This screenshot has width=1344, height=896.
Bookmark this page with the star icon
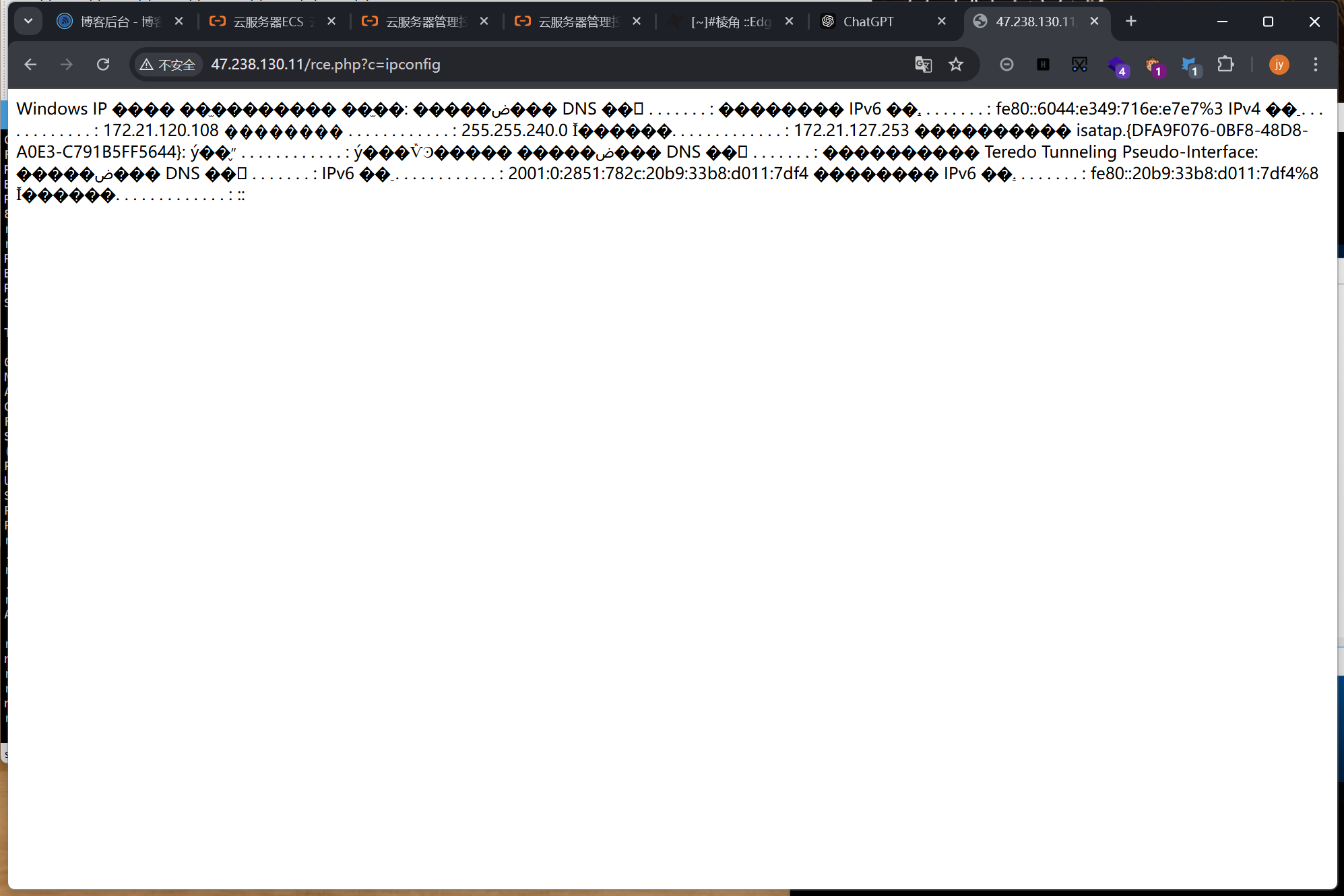[956, 65]
